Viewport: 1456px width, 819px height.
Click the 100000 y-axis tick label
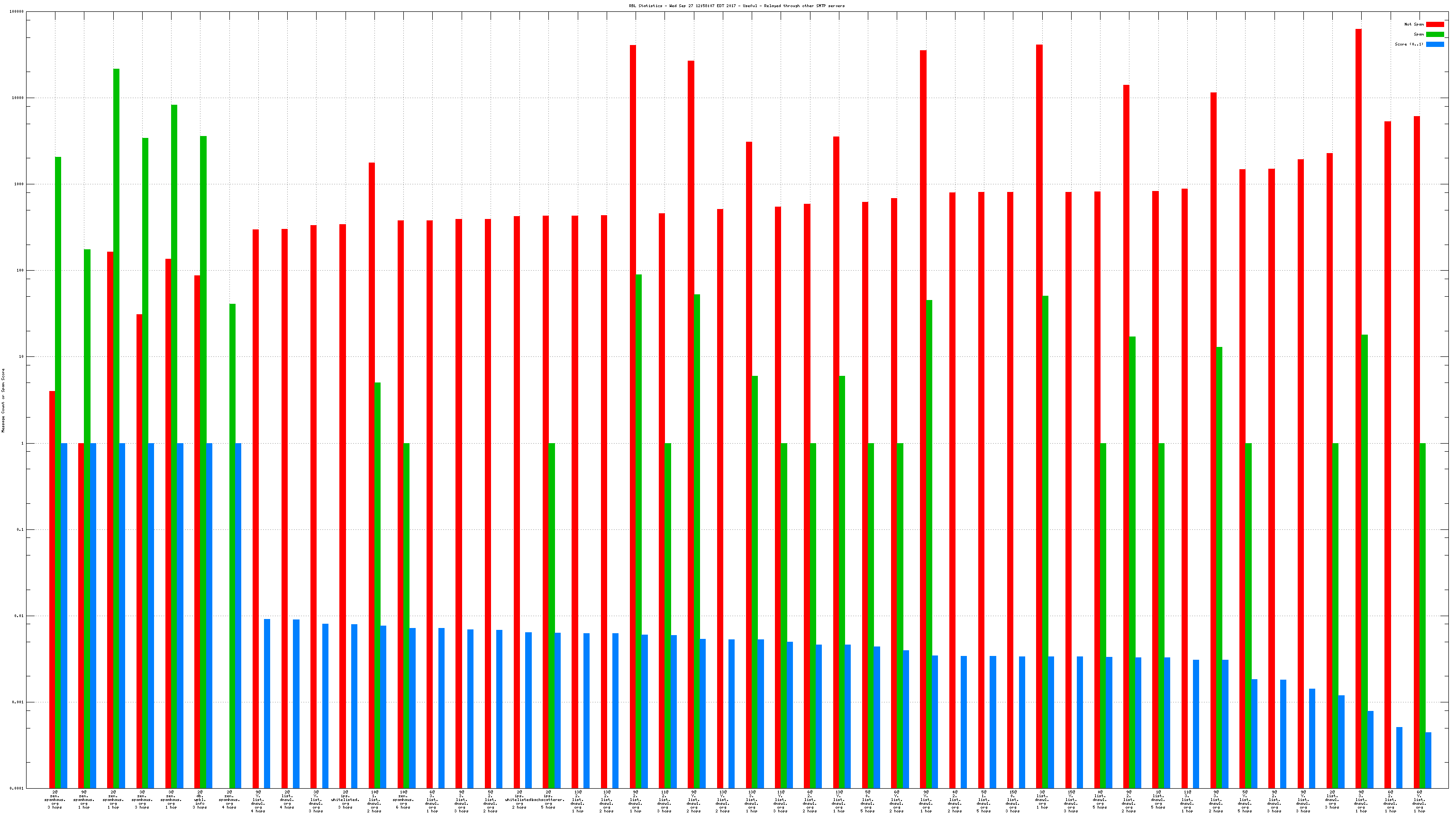point(17,12)
